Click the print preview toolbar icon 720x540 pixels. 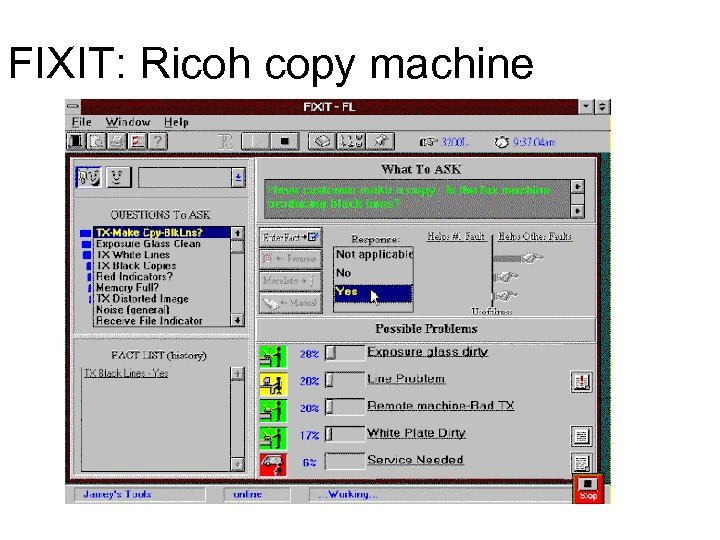click(96, 141)
